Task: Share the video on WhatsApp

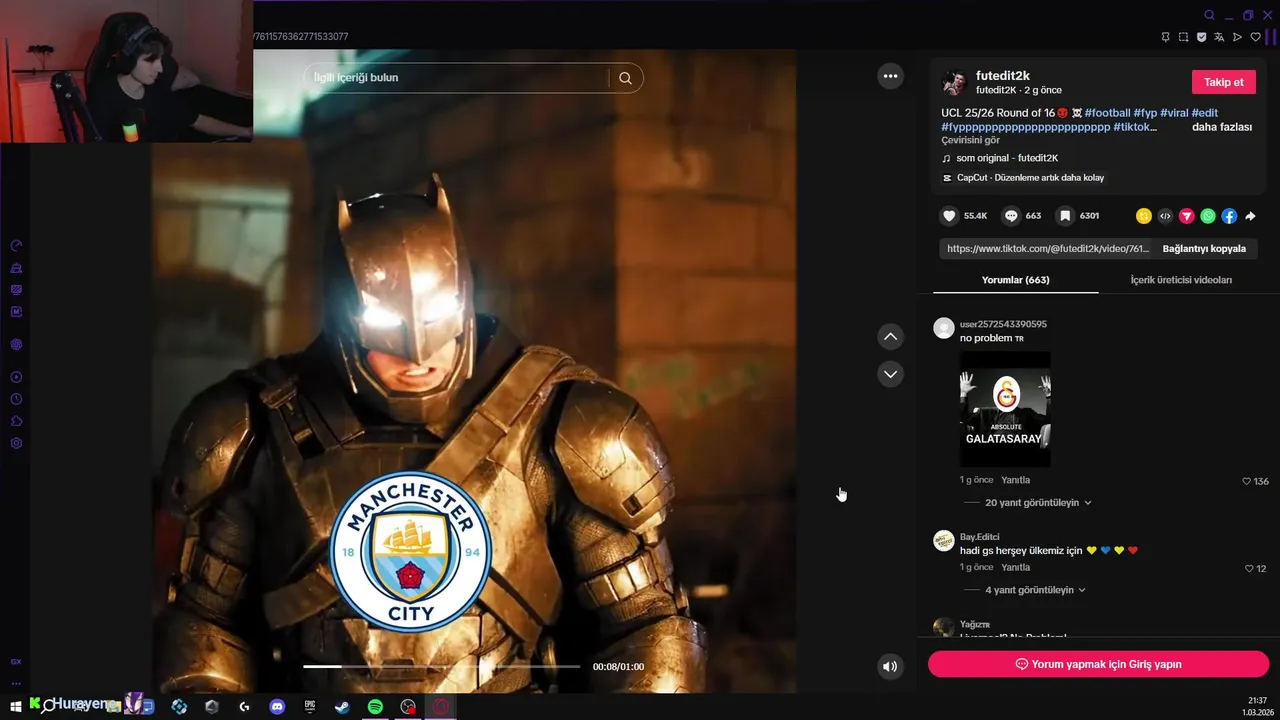Action: click(x=1208, y=216)
